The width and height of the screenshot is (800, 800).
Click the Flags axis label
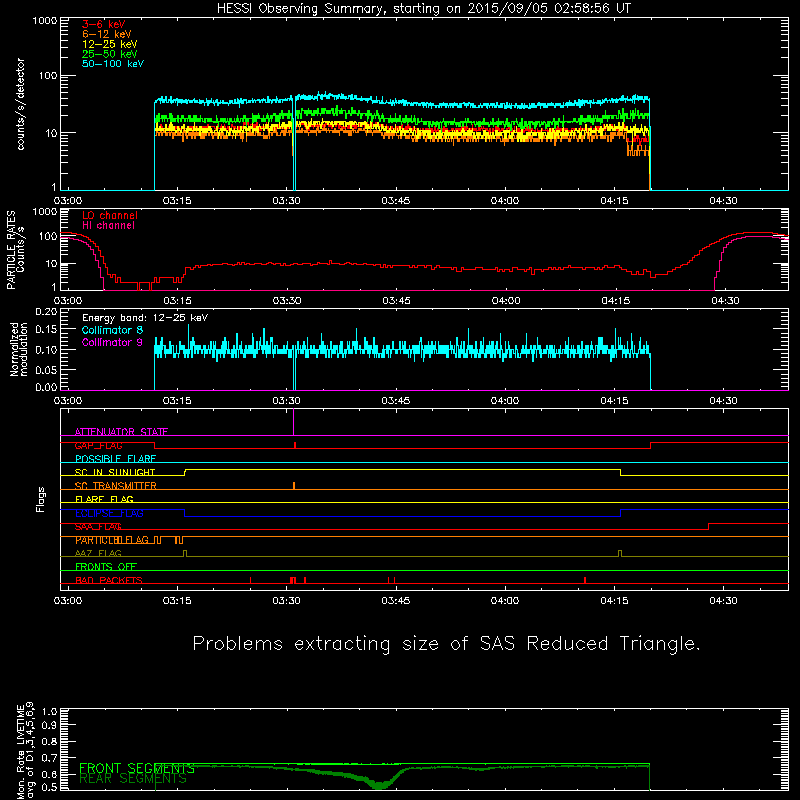[41, 500]
